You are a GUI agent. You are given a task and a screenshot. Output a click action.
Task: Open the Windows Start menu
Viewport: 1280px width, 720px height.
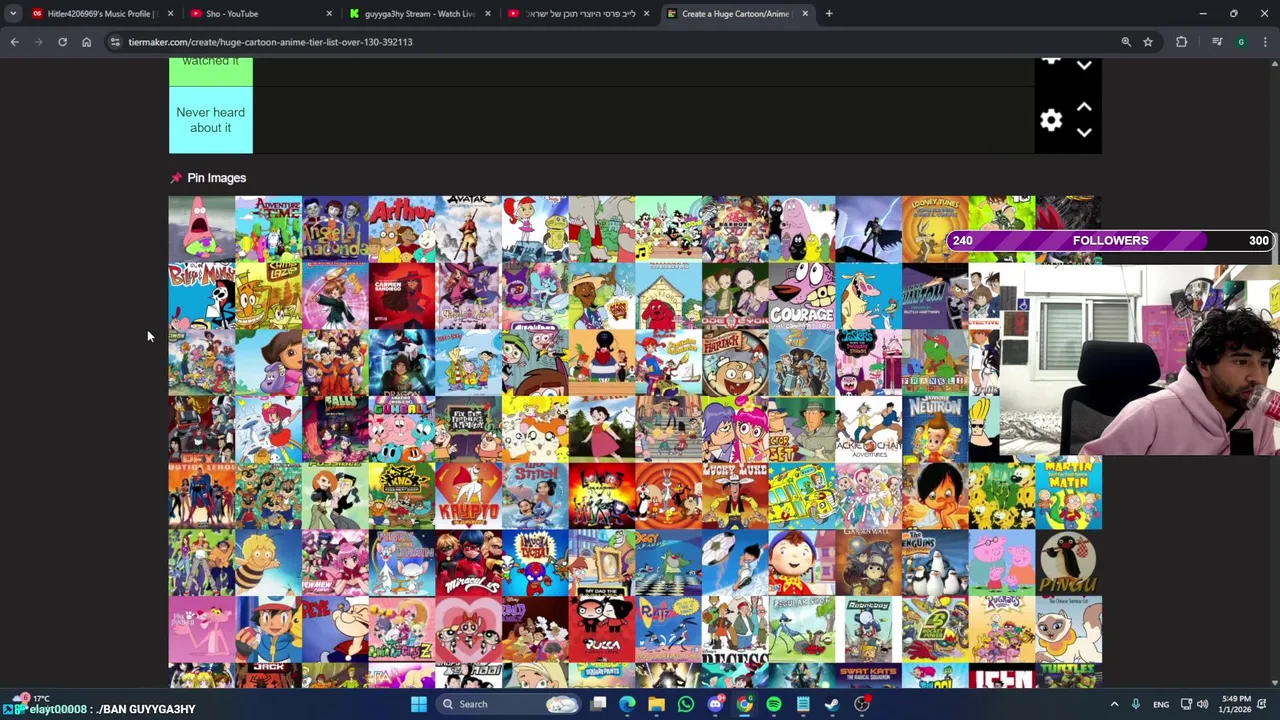pos(419,704)
